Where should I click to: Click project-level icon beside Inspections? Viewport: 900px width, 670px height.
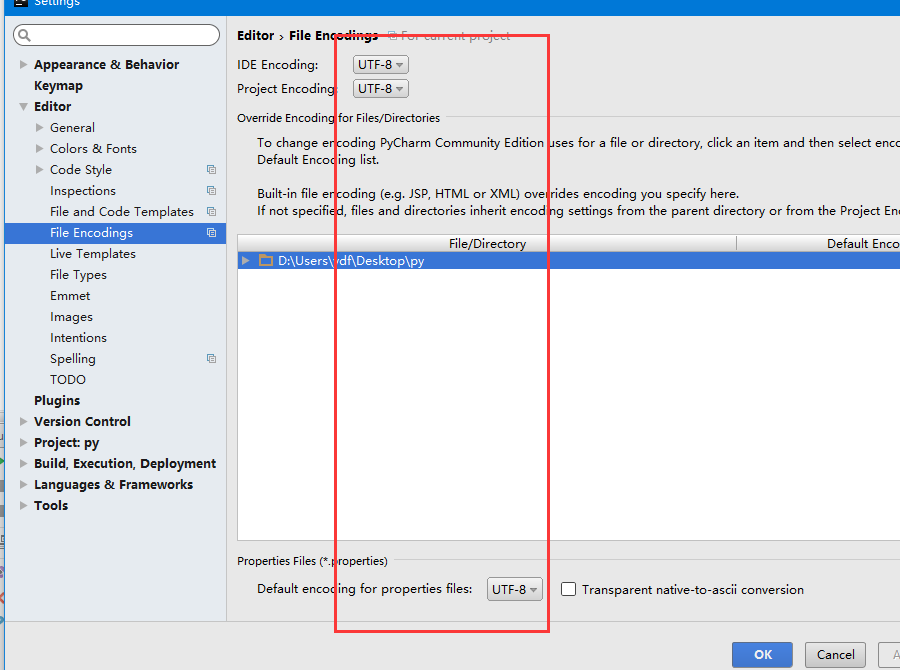211,191
